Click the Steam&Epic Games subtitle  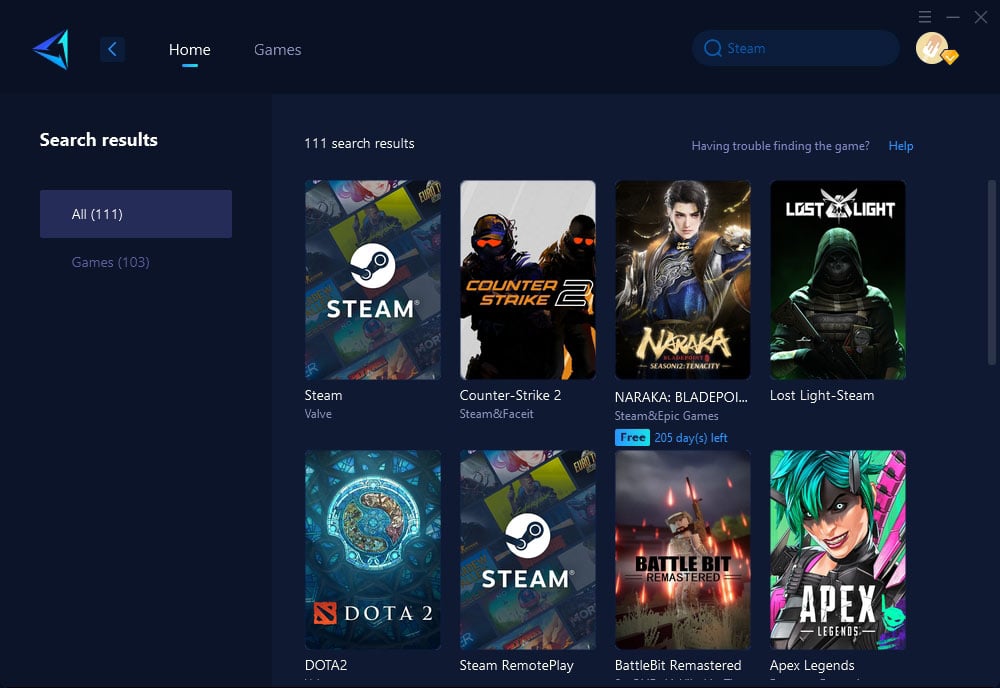666,416
